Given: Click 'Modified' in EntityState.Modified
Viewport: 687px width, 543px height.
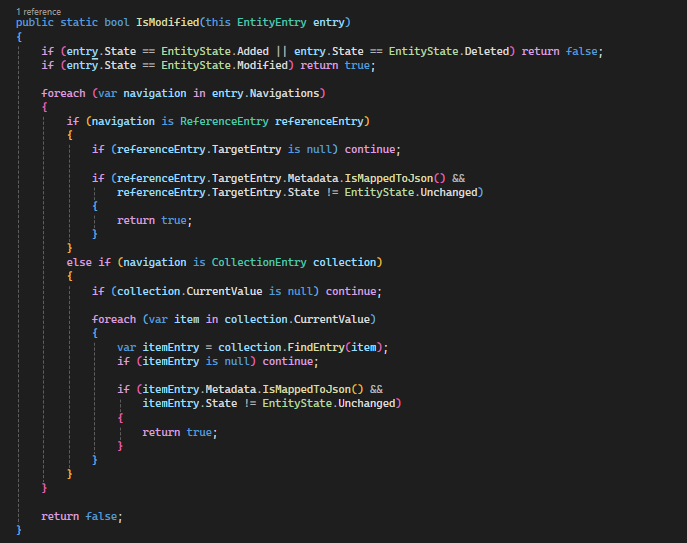Looking at the screenshot, I should point(262,65).
